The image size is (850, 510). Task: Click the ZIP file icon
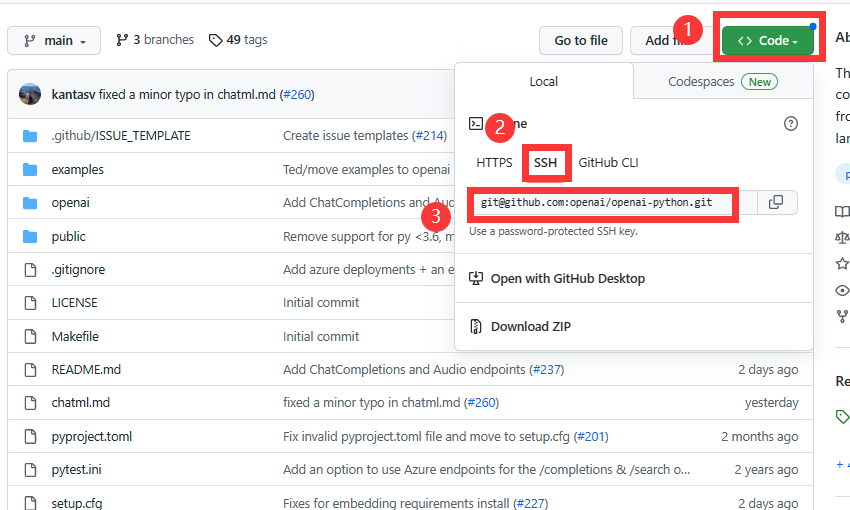[x=475, y=327]
